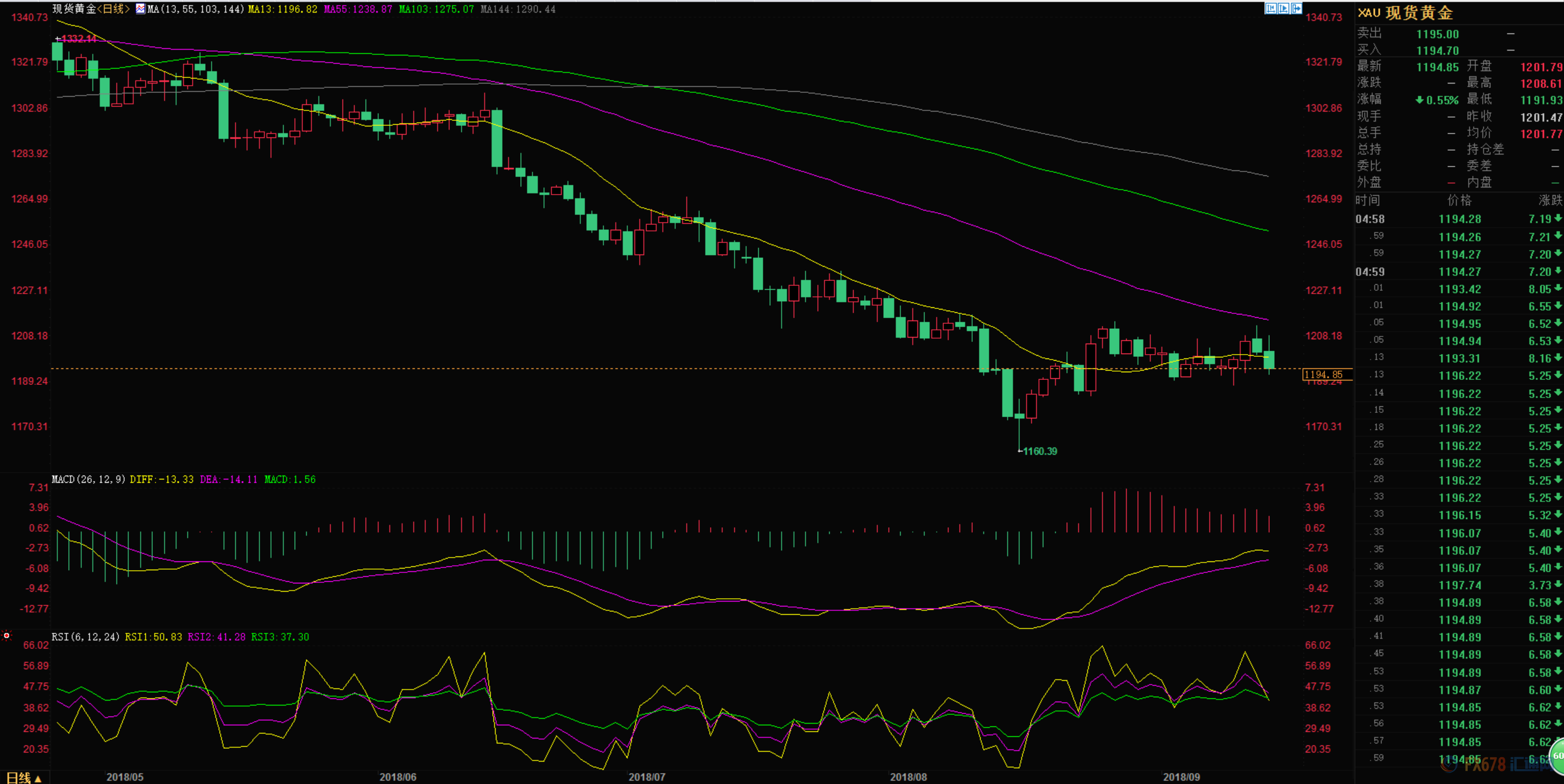Click the red sun marker icon beside RSI
1564x784 pixels.
[7, 636]
